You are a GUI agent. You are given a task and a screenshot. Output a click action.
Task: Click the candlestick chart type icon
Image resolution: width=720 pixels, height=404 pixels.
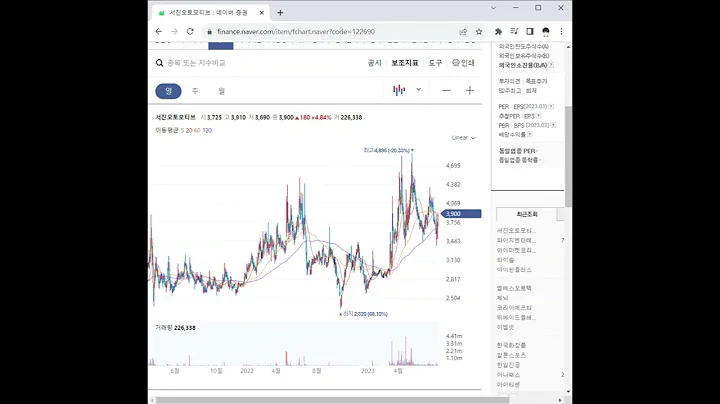click(399, 90)
